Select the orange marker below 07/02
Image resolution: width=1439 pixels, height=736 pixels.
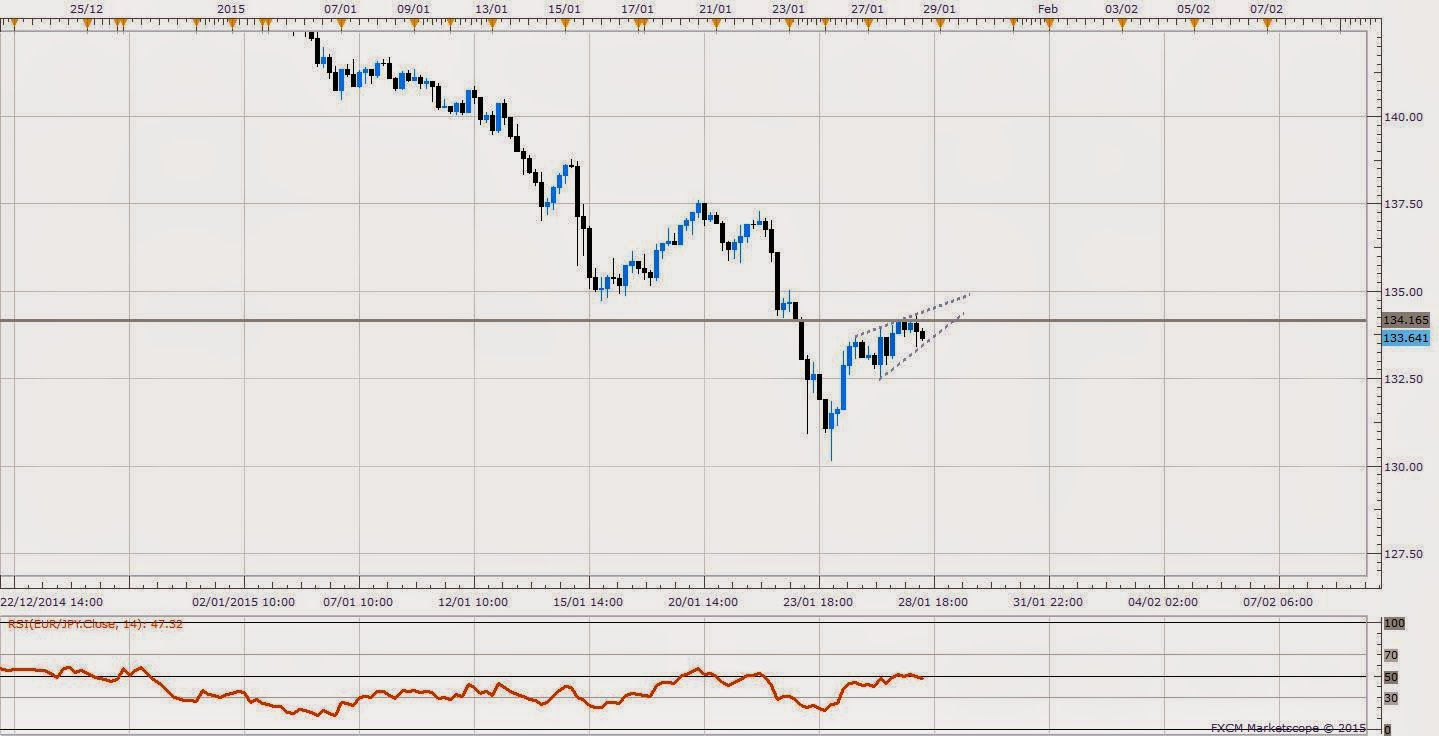(x=1267, y=25)
